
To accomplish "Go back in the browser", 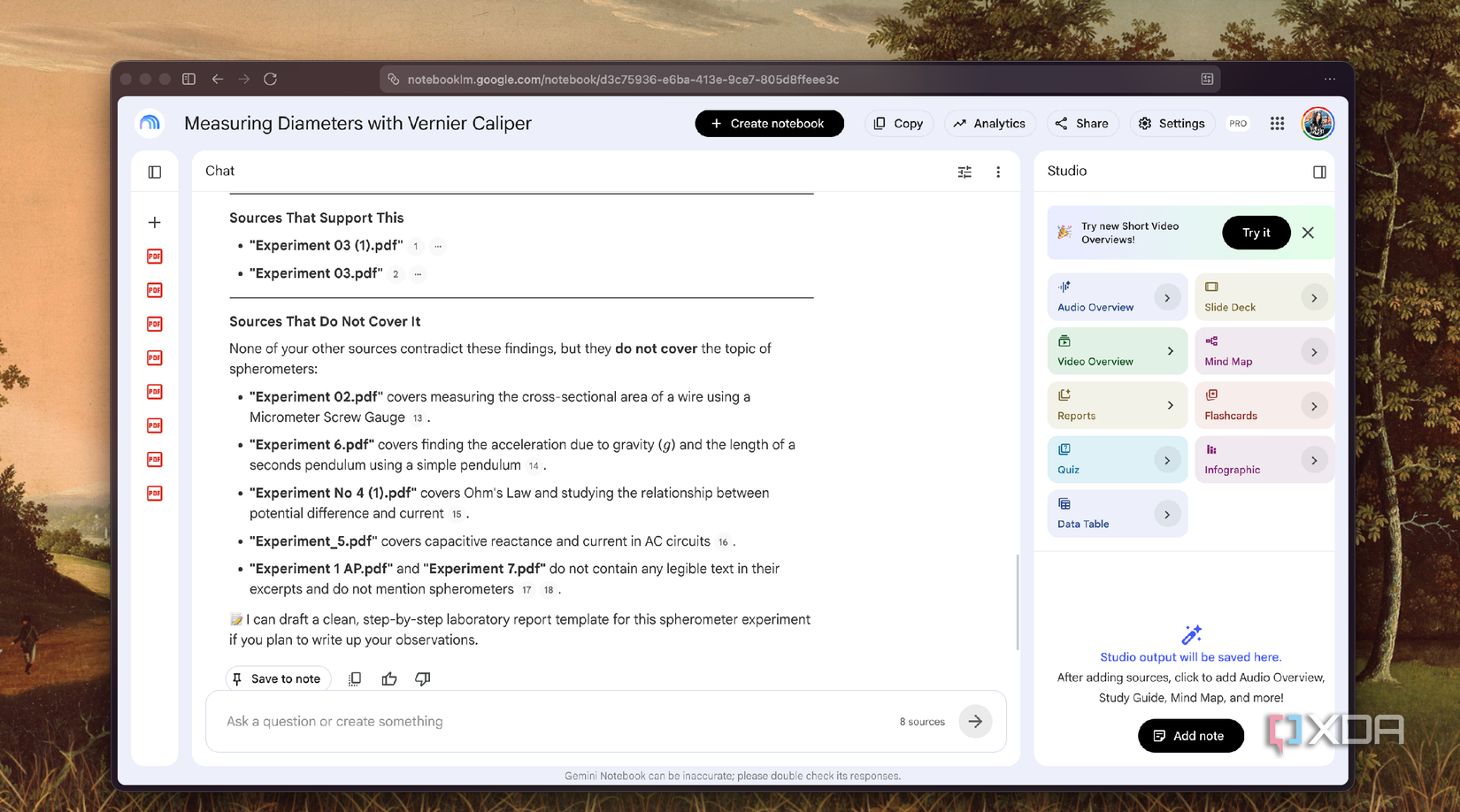I will pyautogui.click(x=218, y=79).
